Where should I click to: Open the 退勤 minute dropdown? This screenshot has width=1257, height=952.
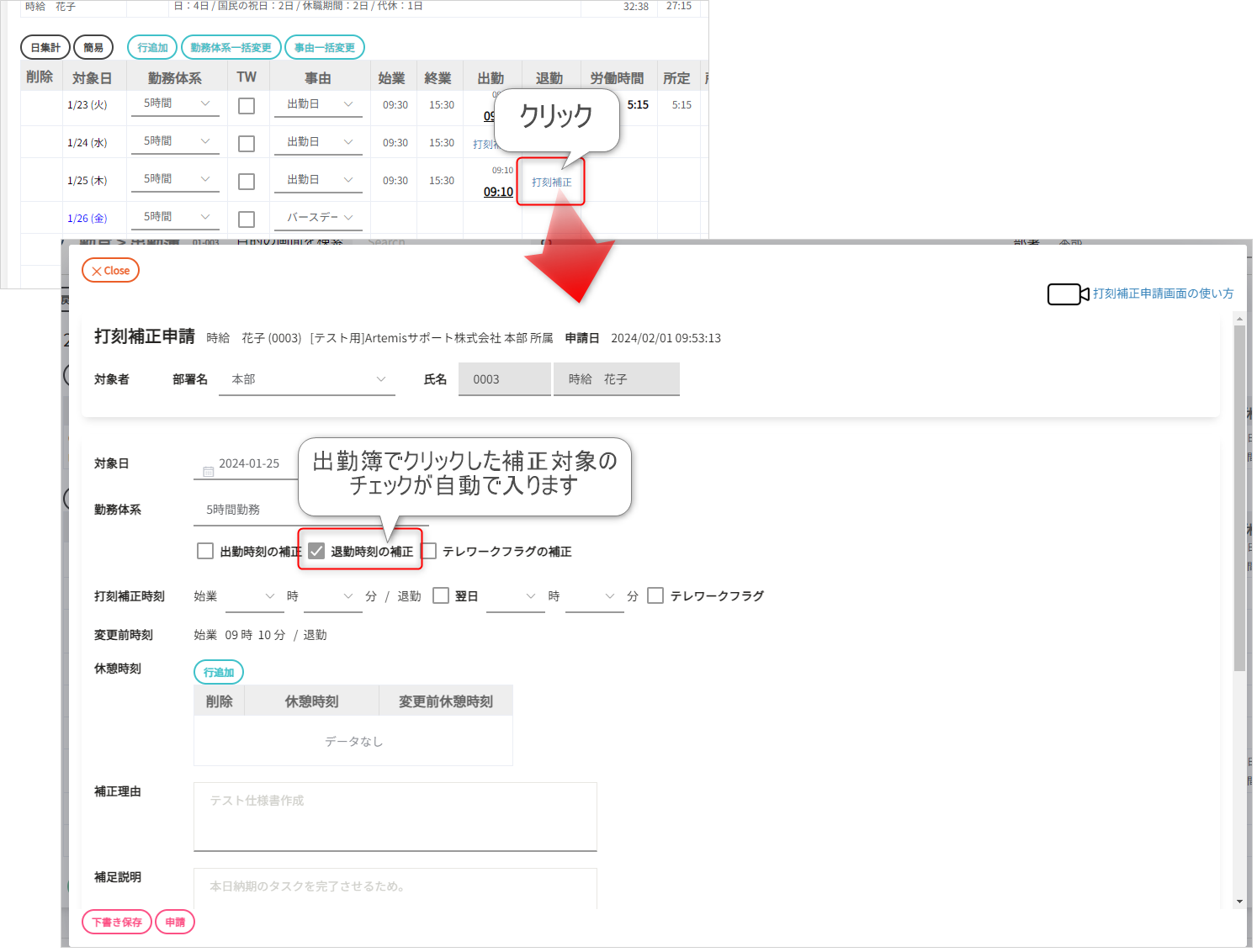[594, 596]
